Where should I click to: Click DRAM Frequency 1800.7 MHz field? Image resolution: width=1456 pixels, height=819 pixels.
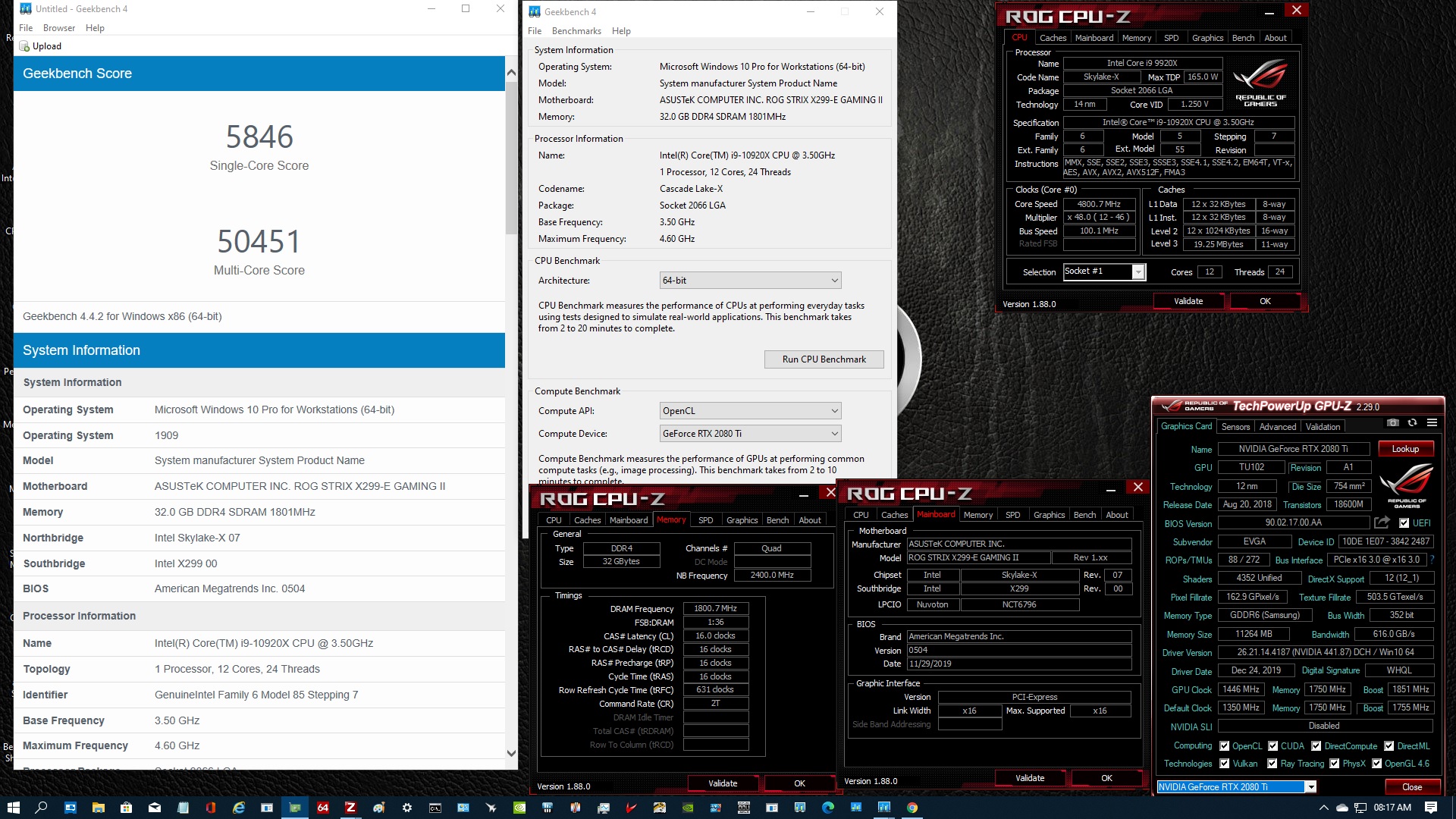click(x=715, y=608)
